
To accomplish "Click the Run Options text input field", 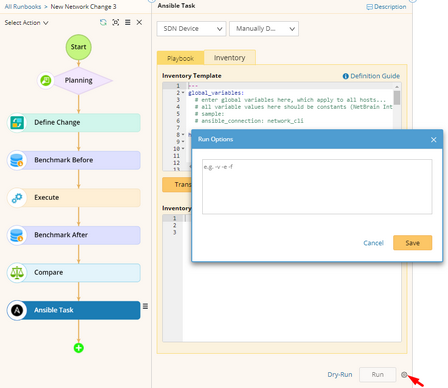I will 317,187.
